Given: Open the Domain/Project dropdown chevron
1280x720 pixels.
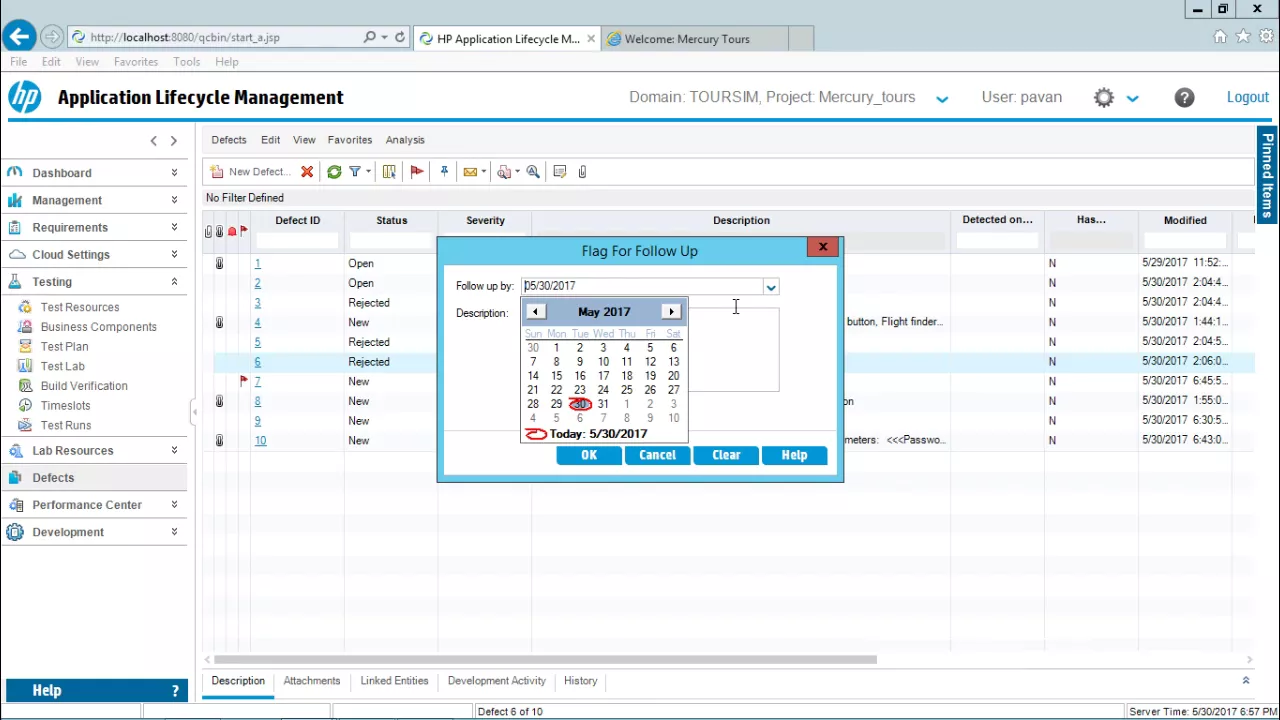Looking at the screenshot, I should click(x=942, y=99).
